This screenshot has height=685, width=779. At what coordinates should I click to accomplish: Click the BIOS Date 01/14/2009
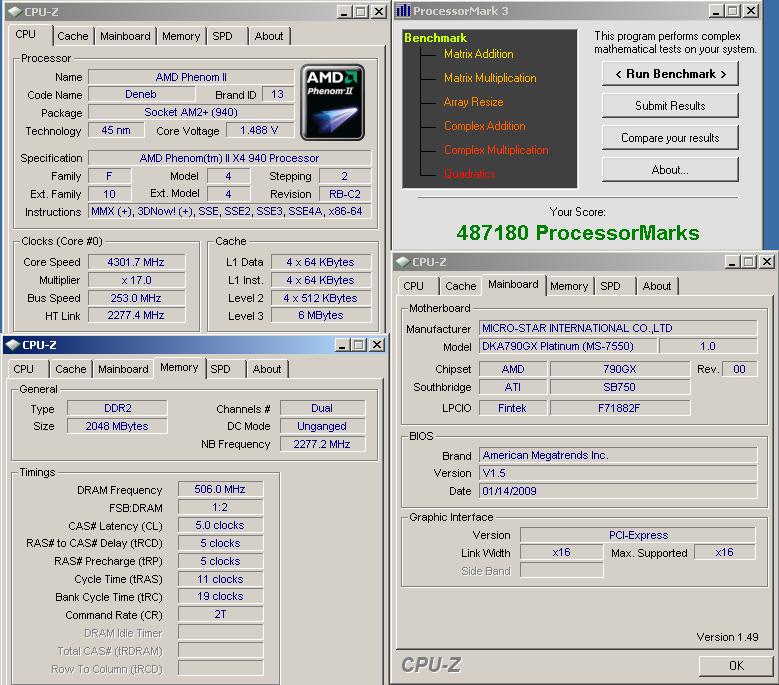coord(618,491)
